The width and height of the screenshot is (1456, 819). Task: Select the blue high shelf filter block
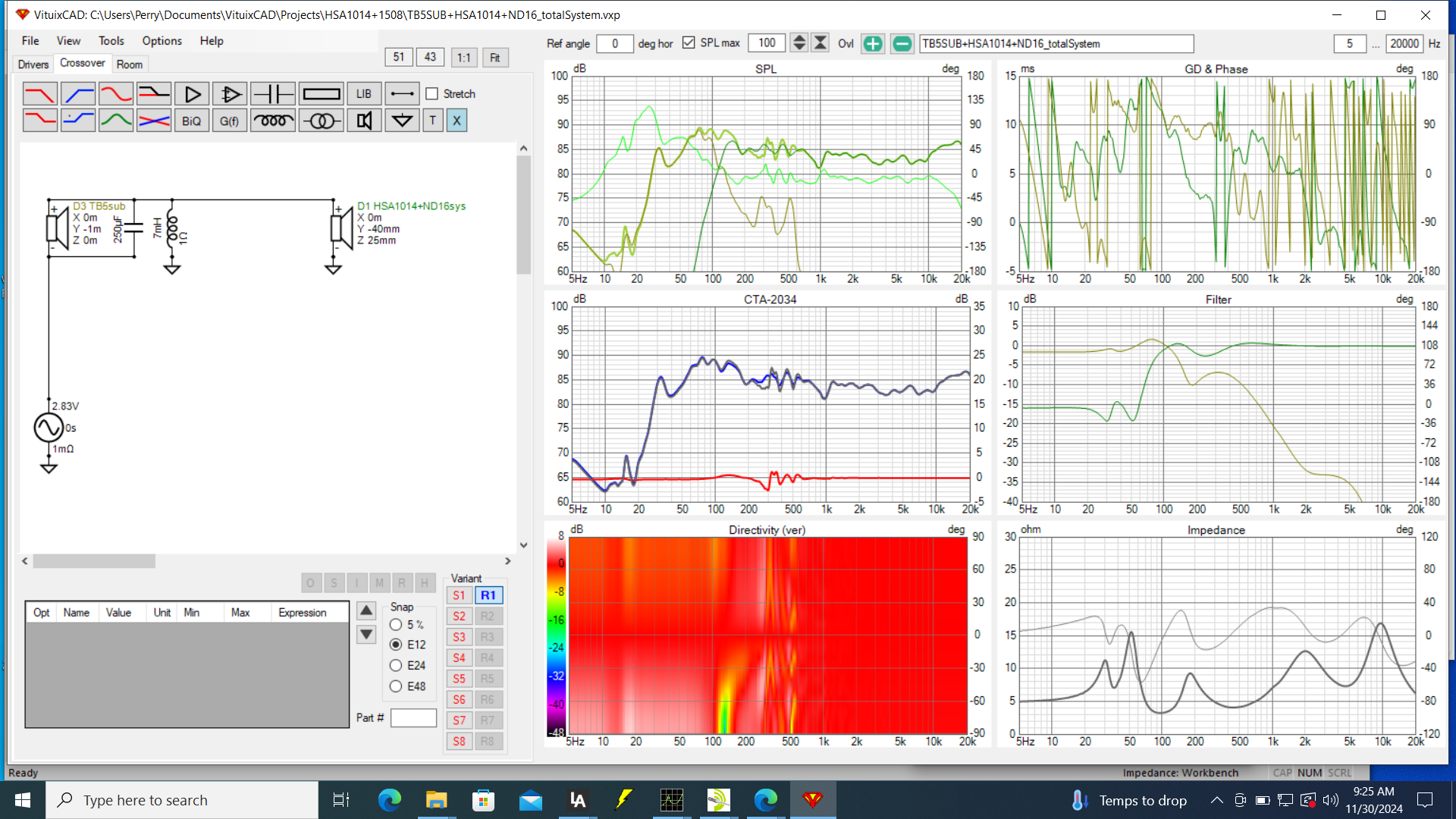click(x=78, y=121)
